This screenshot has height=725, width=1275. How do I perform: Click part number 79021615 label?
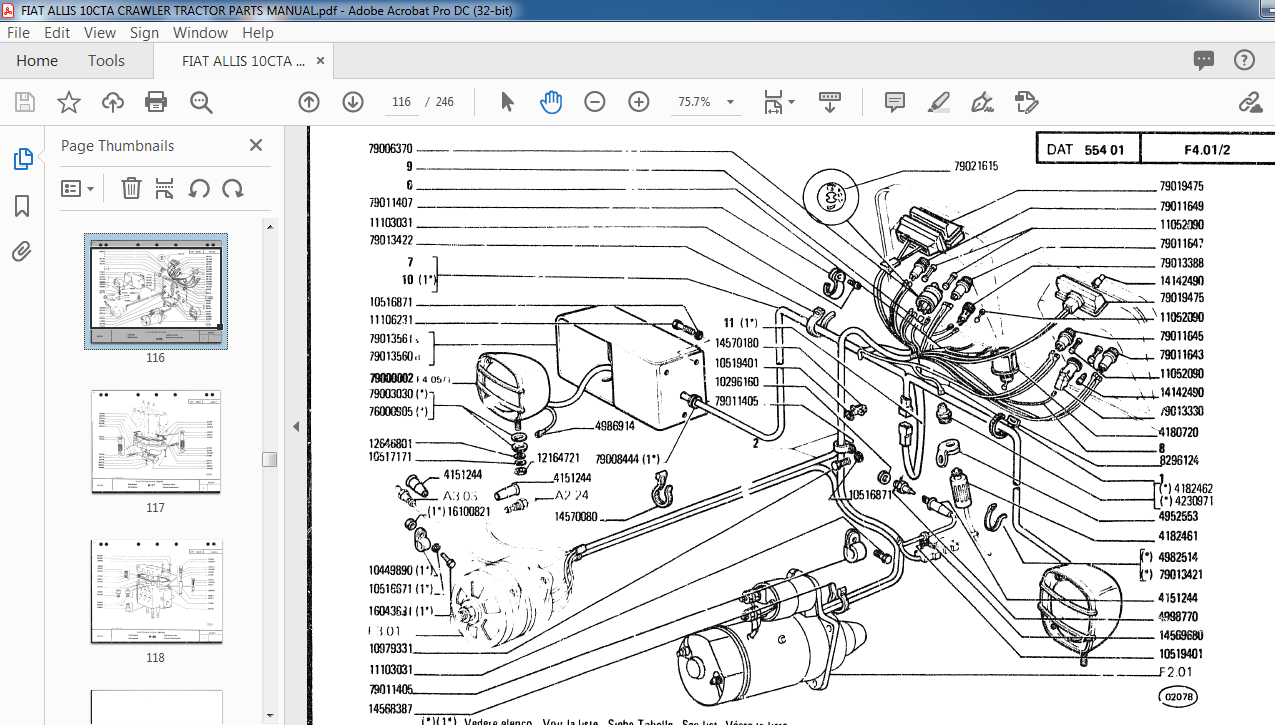click(976, 166)
